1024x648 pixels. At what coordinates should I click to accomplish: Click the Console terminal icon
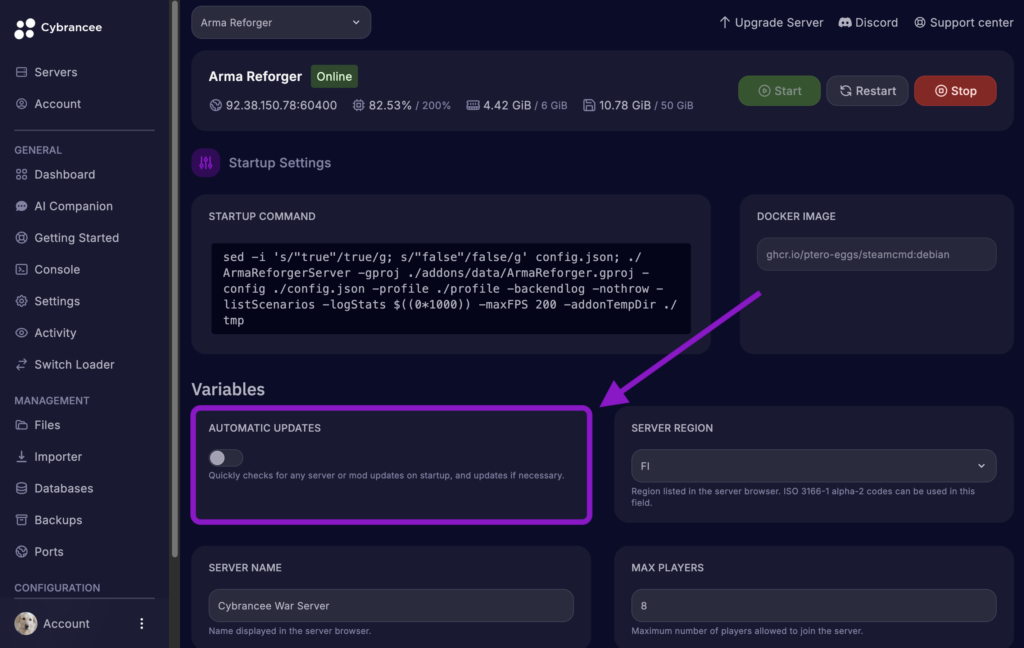22,269
